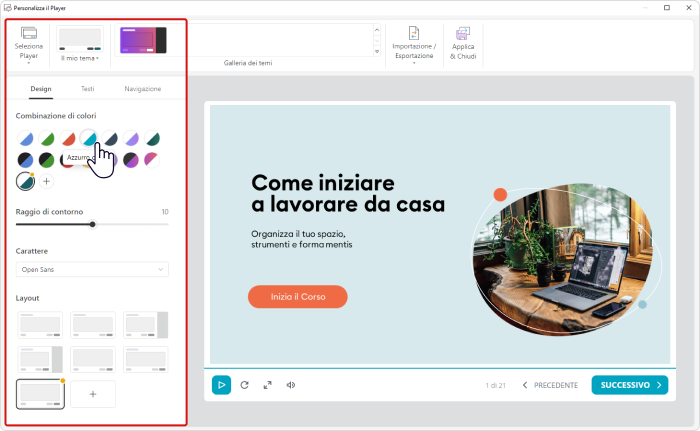Expand the full theme gallery list
The image size is (700, 431).
[377, 51]
